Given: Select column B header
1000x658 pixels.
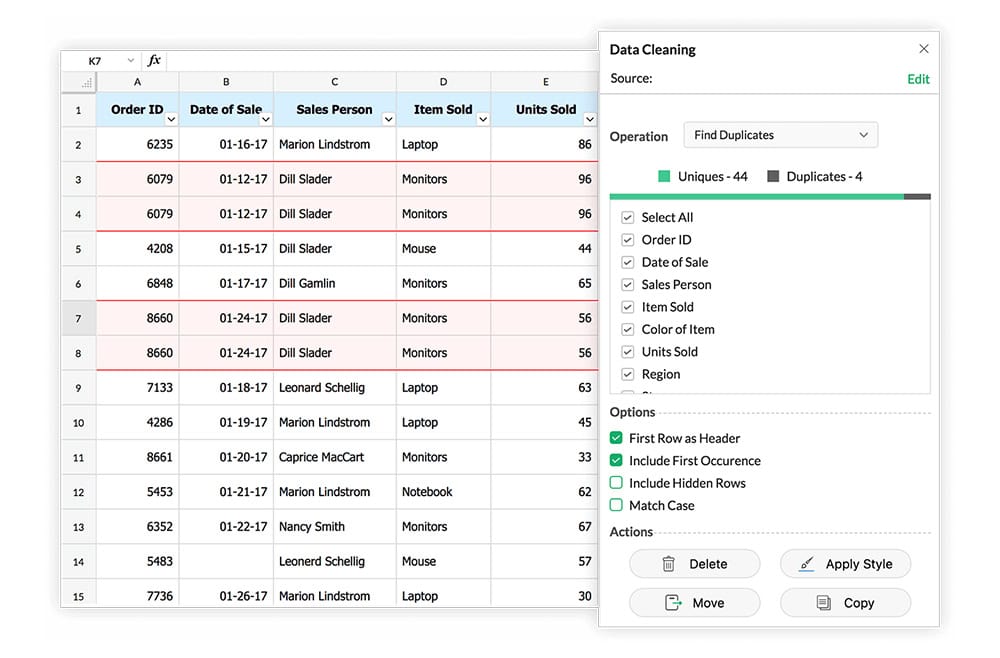Looking at the screenshot, I should pyautogui.click(x=226, y=82).
